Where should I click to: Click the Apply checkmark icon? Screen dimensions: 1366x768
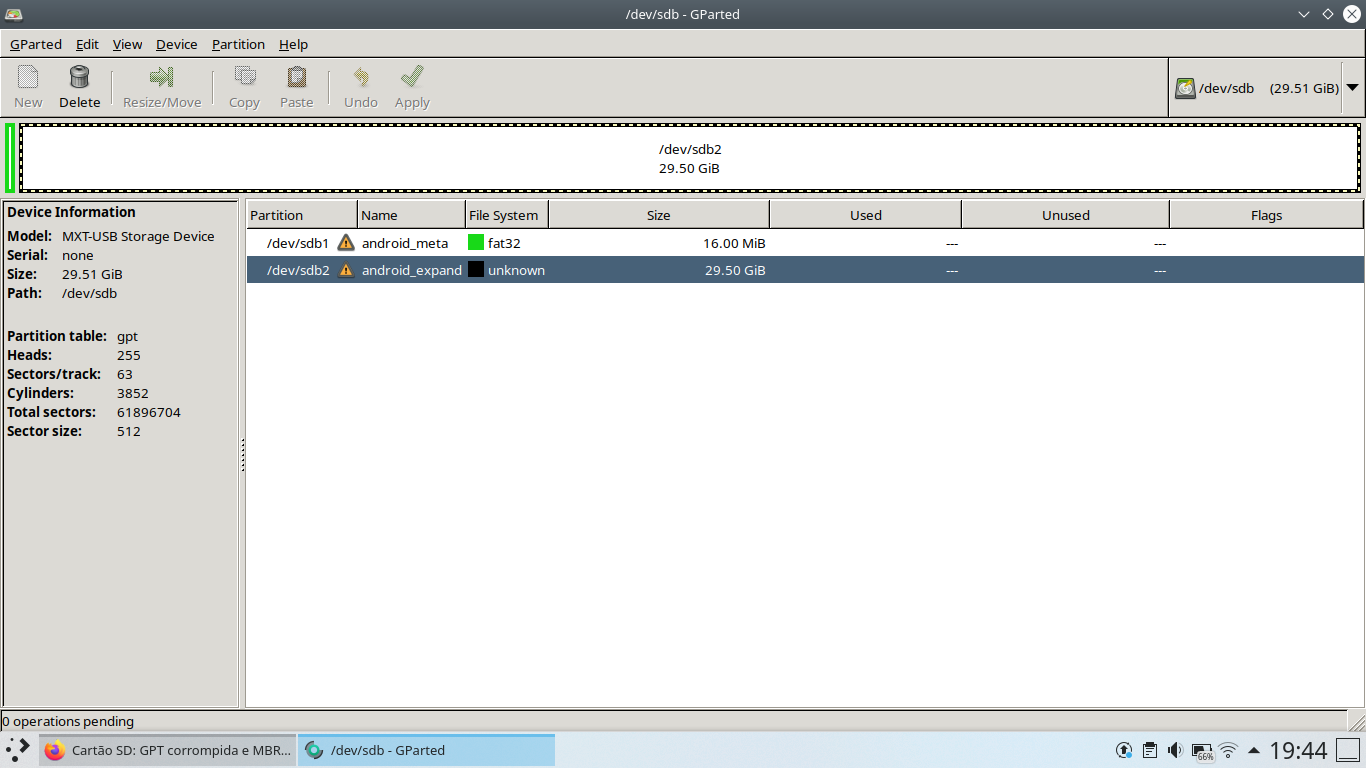412,77
